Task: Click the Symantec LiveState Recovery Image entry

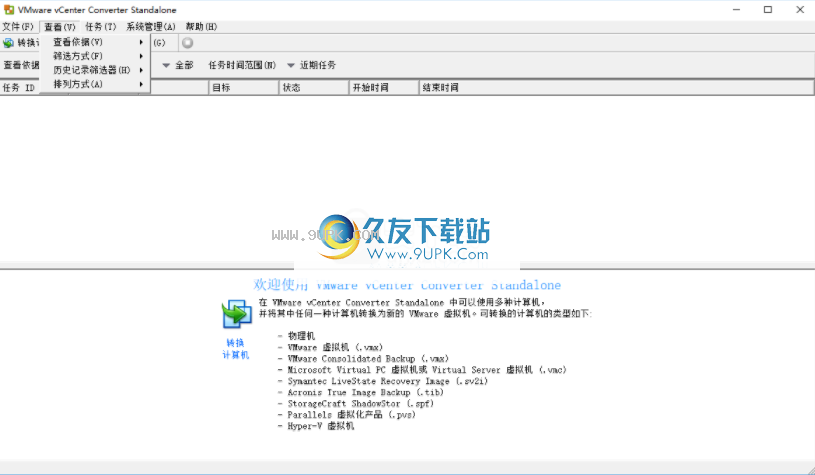Action: coord(388,381)
